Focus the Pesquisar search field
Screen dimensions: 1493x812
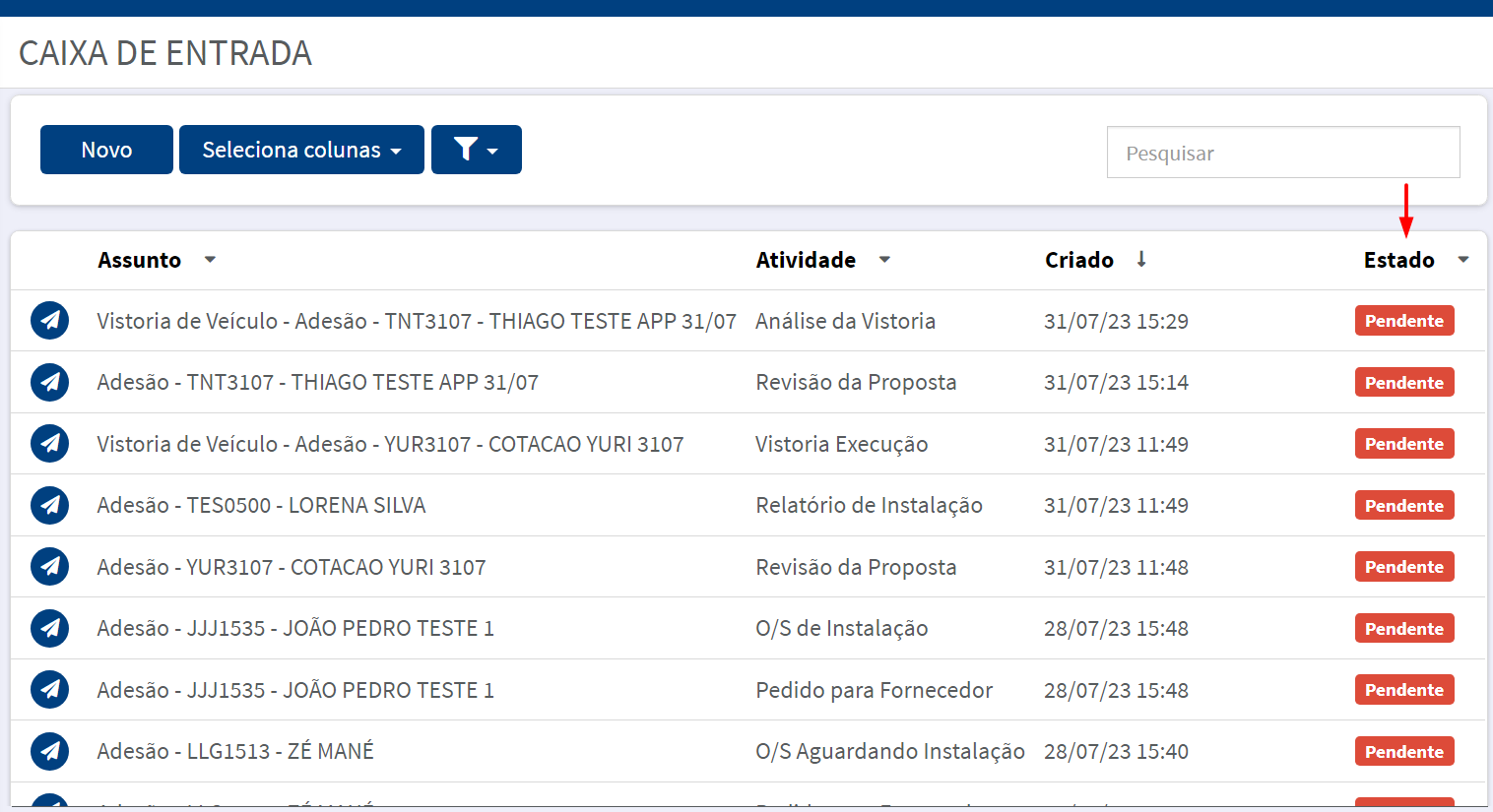coord(1283,153)
